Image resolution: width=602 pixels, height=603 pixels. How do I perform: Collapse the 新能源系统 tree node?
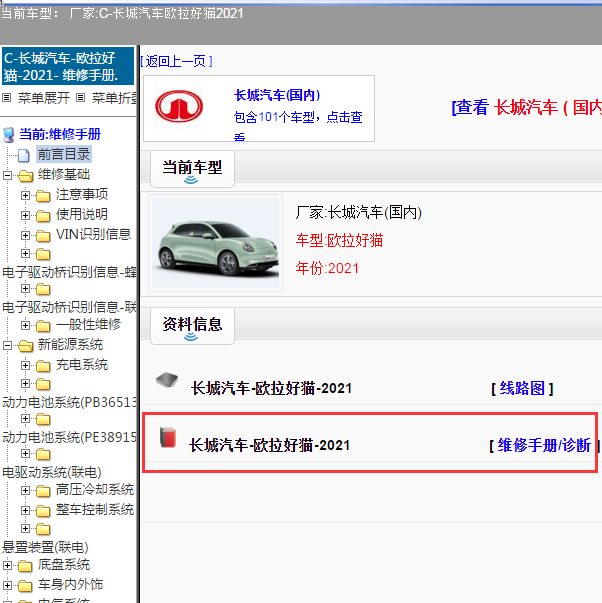(x=7, y=346)
